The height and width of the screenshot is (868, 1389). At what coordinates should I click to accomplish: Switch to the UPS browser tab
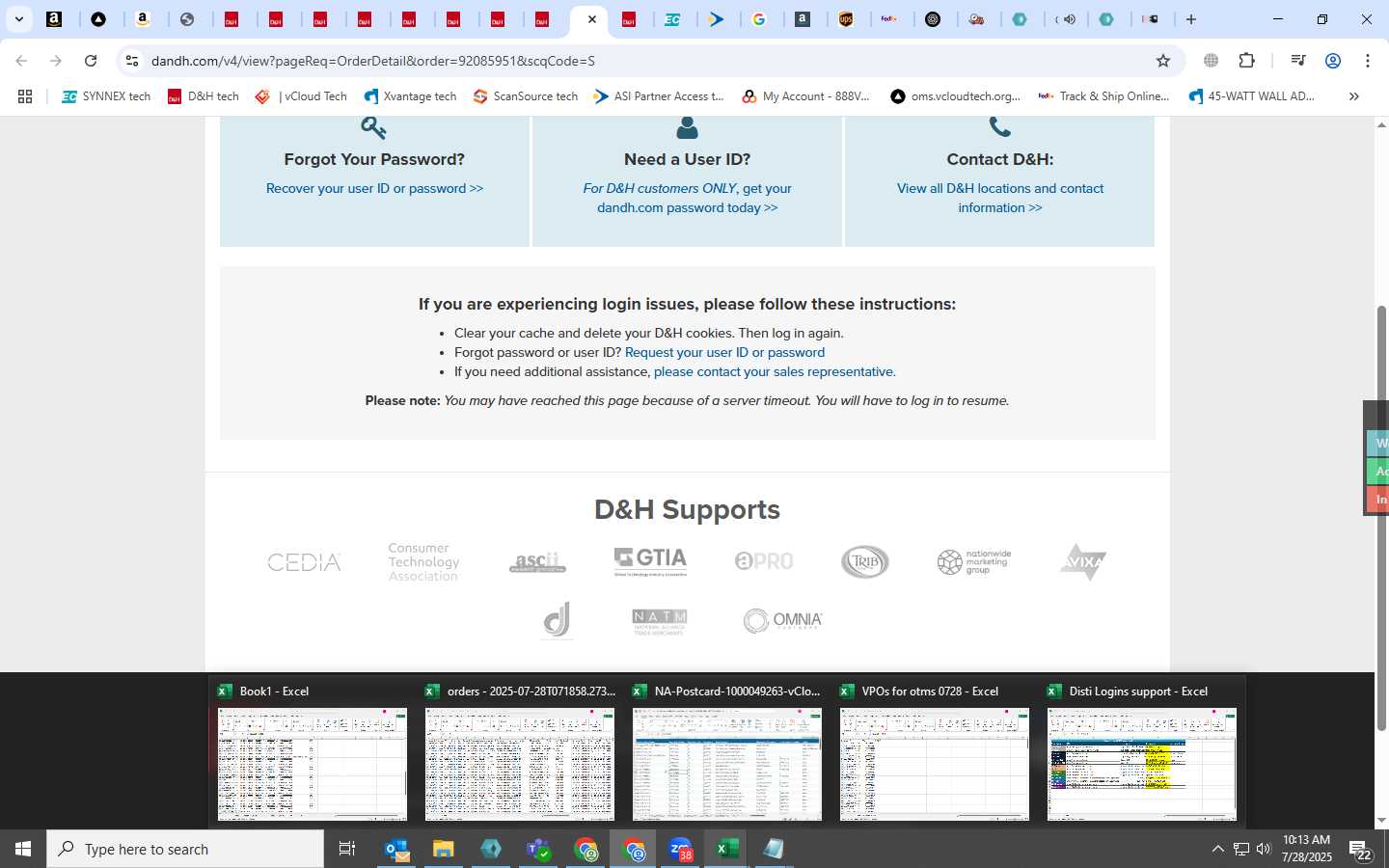click(846, 19)
